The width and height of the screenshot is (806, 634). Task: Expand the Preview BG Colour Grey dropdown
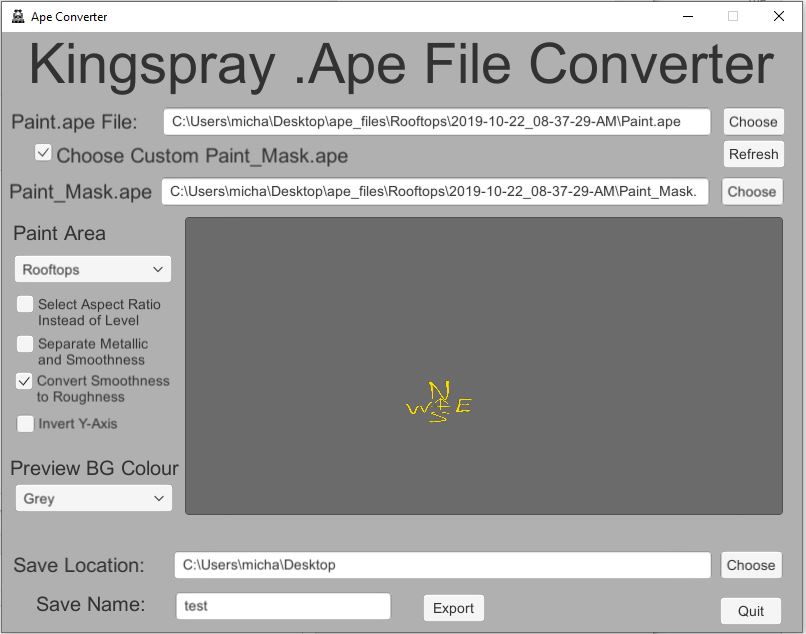coord(93,498)
